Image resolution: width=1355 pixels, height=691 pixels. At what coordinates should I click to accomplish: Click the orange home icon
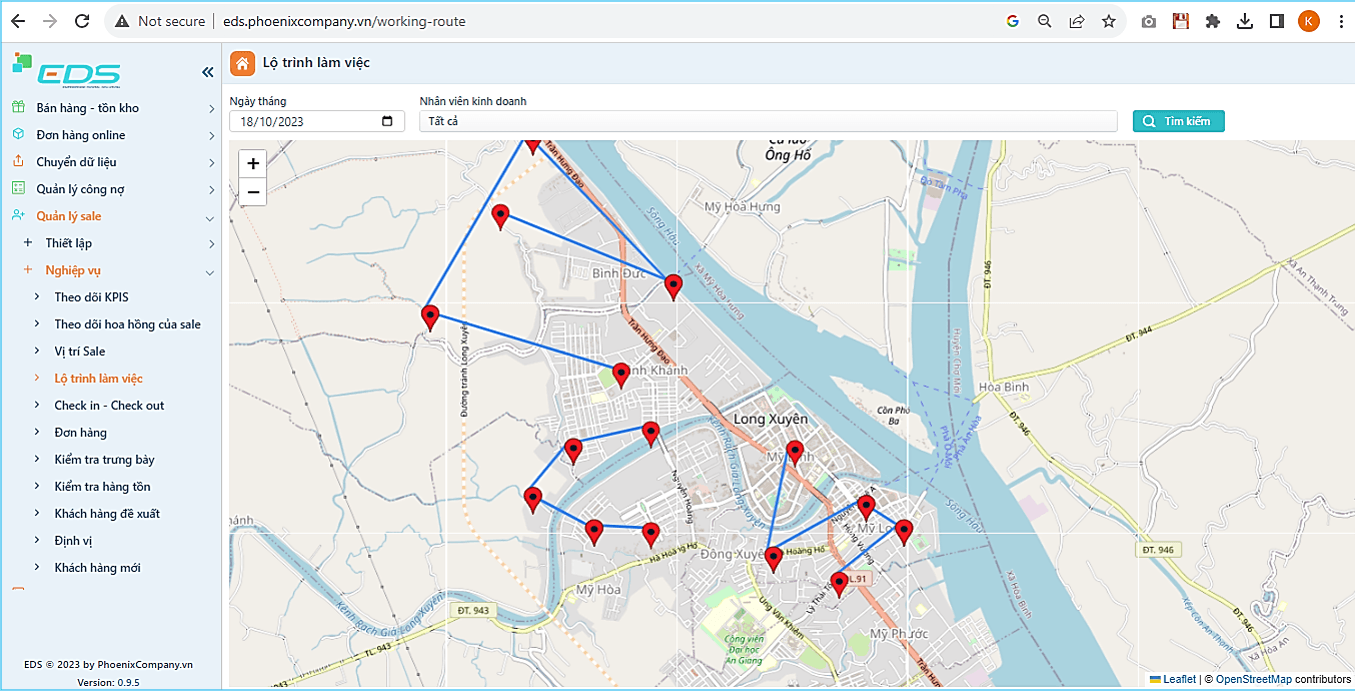pos(242,63)
